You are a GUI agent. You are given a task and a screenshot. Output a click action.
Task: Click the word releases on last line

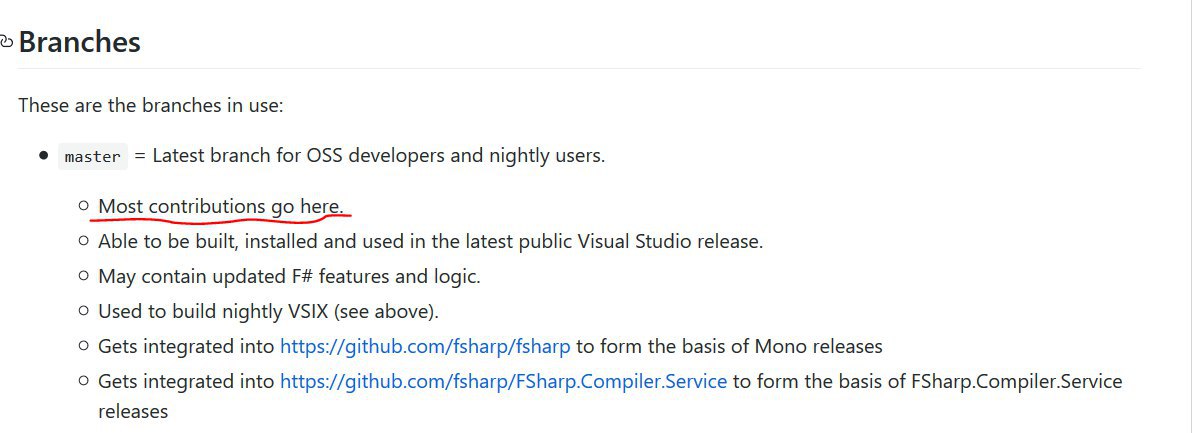(x=133, y=411)
